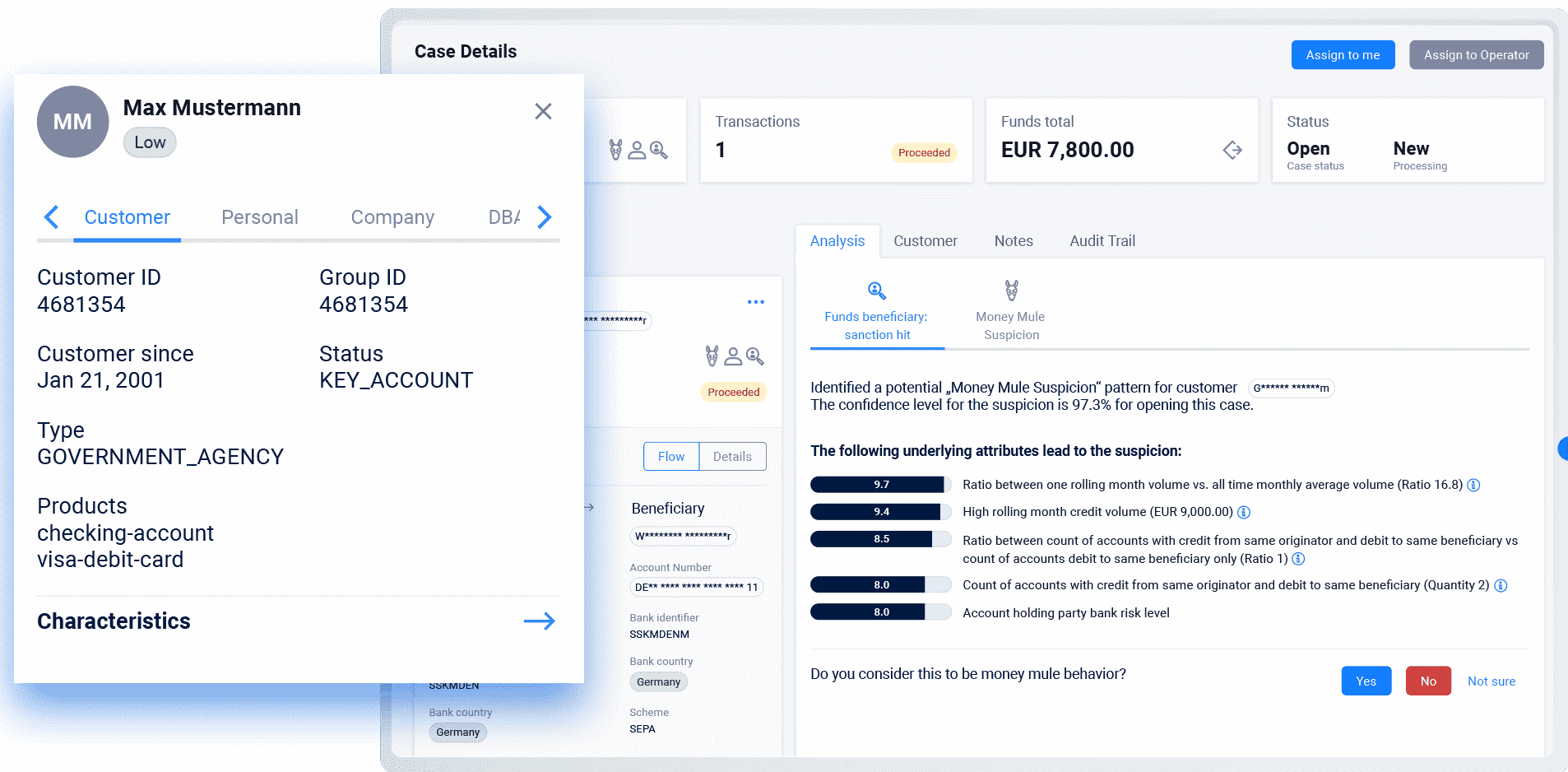Switch to the Company tab
1568x772 pixels.
[x=392, y=217]
